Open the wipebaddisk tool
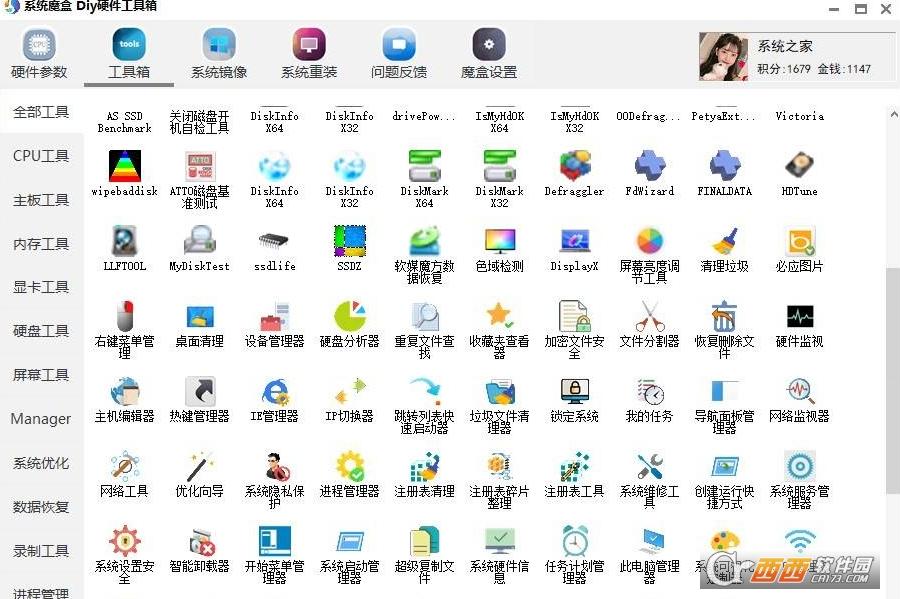Screen dimensions: 900x599 tap(125, 174)
